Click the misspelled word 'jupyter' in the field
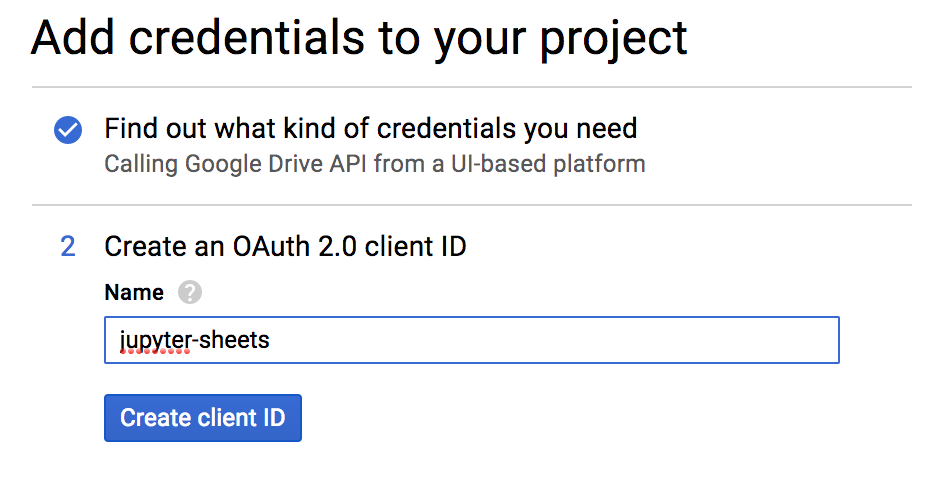 (155, 341)
